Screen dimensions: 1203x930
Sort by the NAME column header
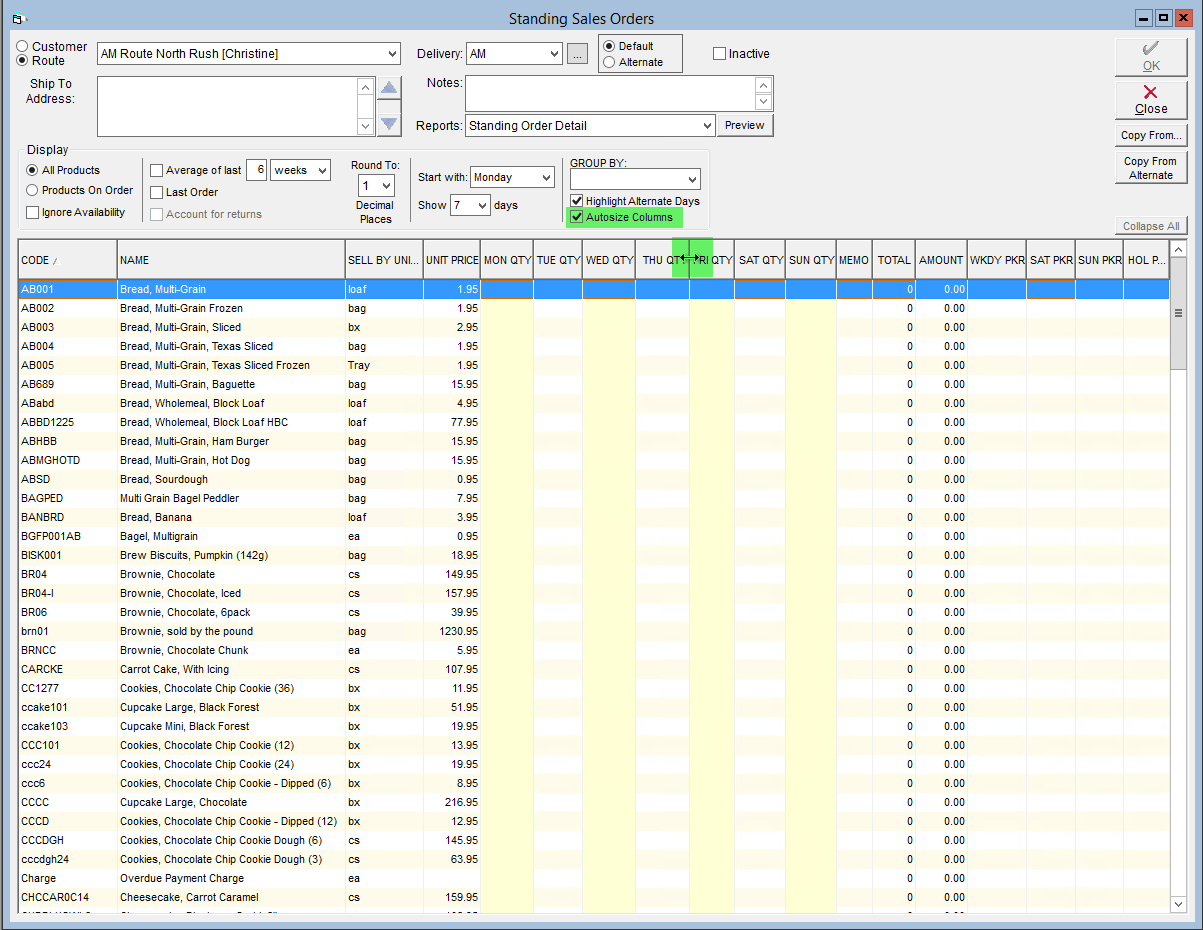pyautogui.click(x=231, y=260)
